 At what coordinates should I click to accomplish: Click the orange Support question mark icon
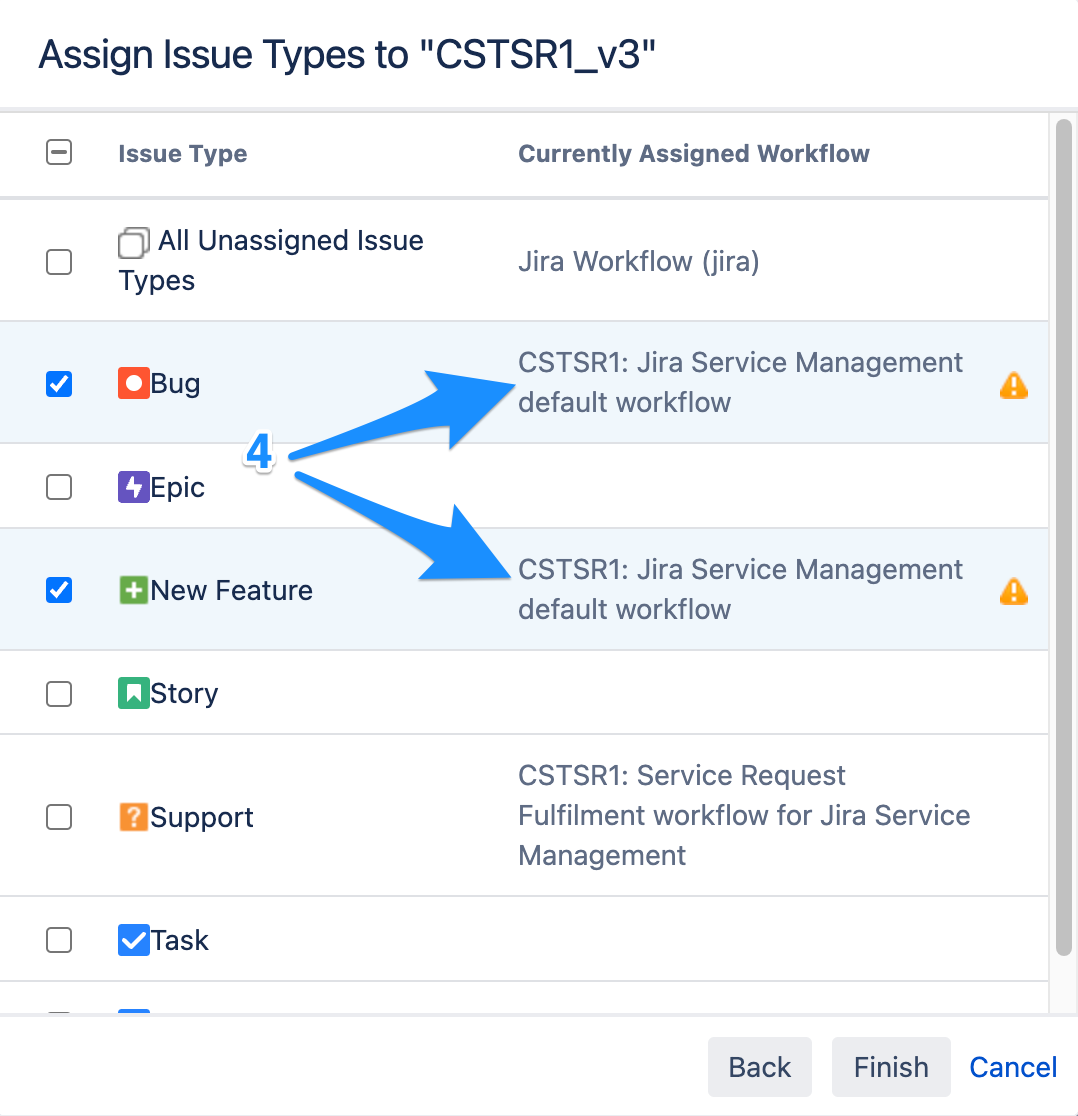coord(134,817)
